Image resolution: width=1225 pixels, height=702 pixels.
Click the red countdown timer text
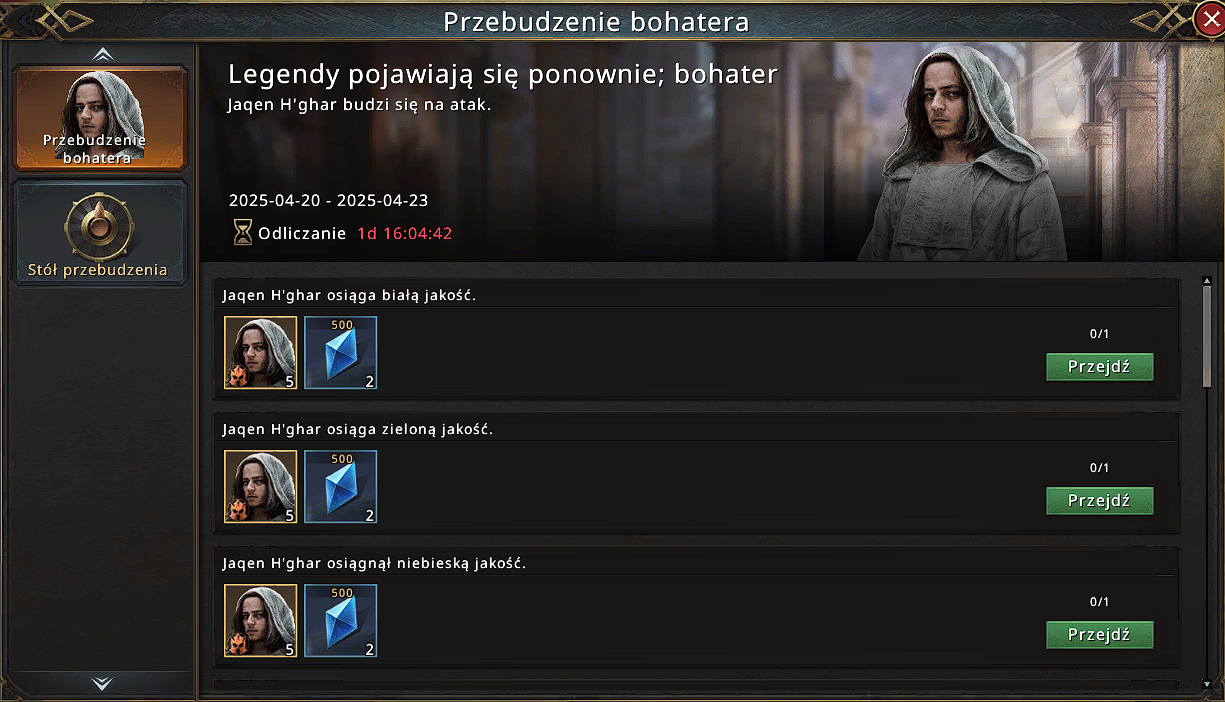[x=405, y=234]
